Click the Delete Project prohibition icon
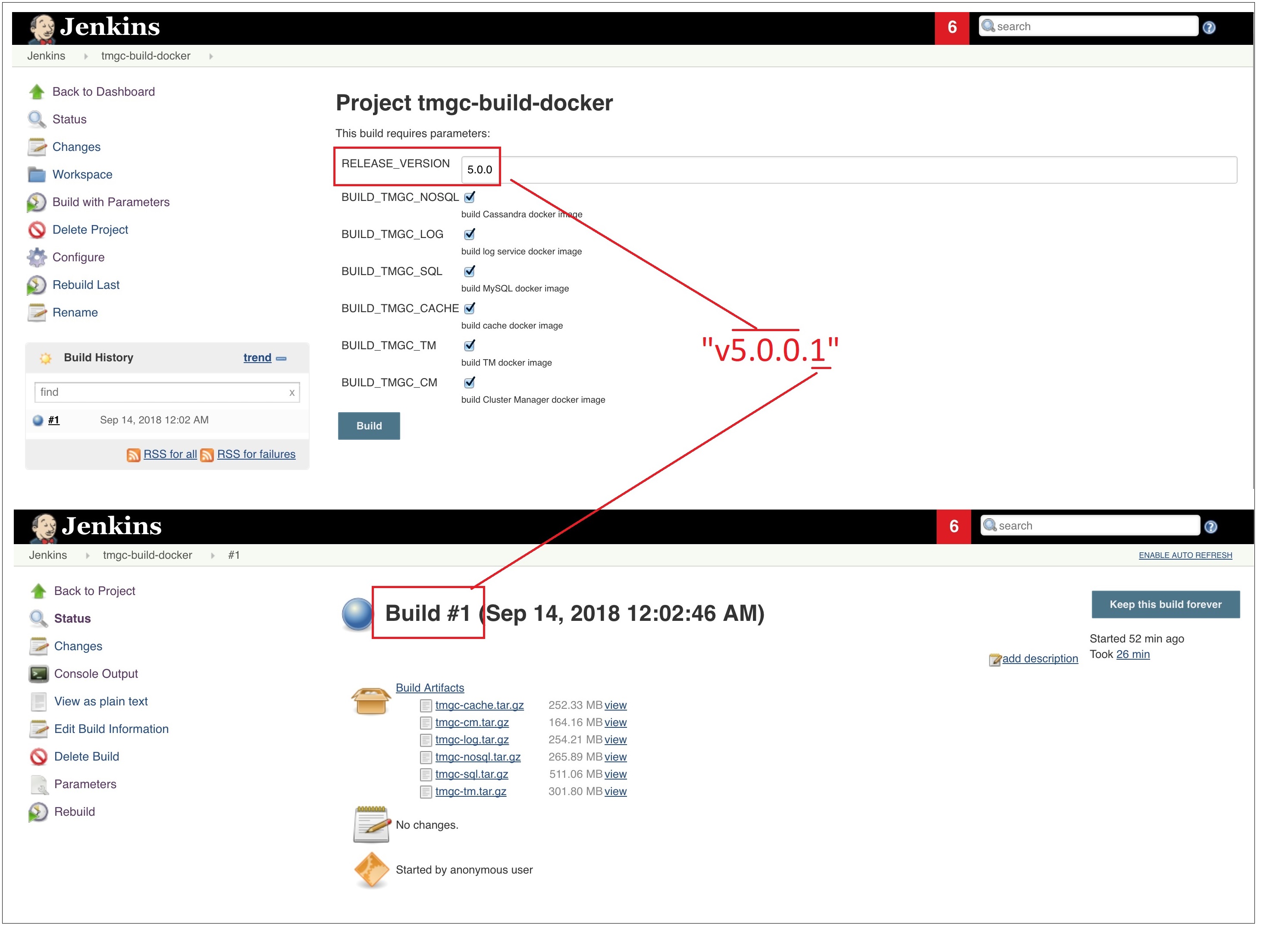The height and width of the screenshot is (952, 1273). tap(37, 230)
